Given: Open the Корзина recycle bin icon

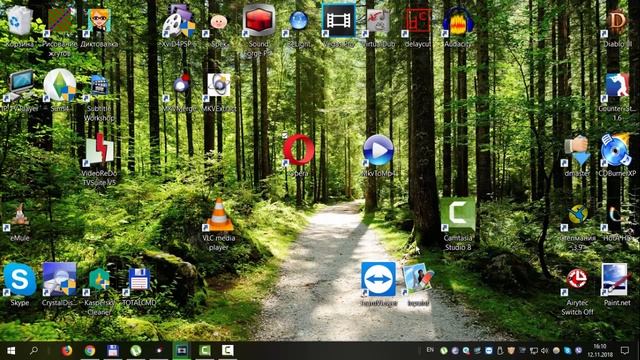Looking at the screenshot, I should (19, 21).
